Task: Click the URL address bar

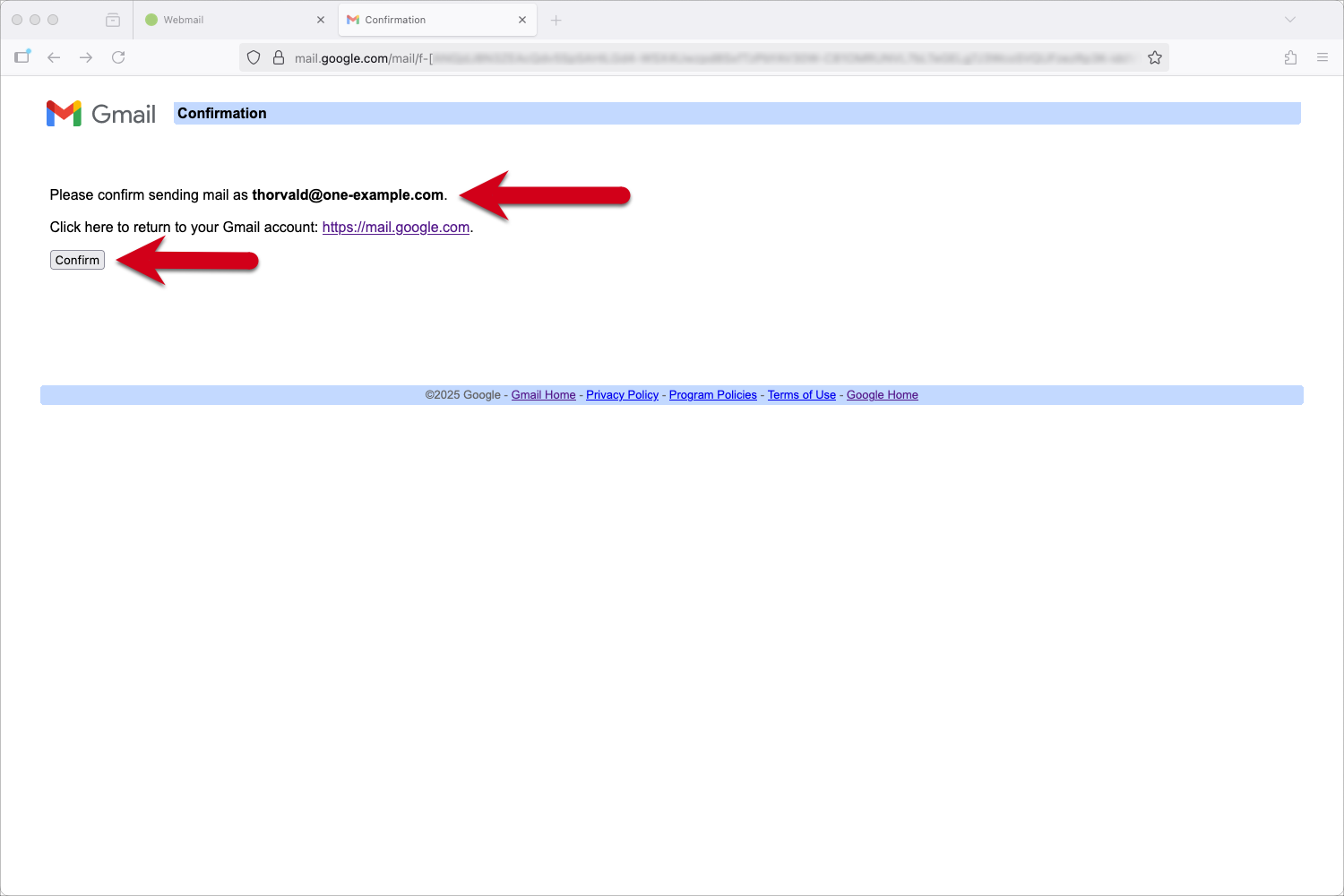Action: [699, 57]
